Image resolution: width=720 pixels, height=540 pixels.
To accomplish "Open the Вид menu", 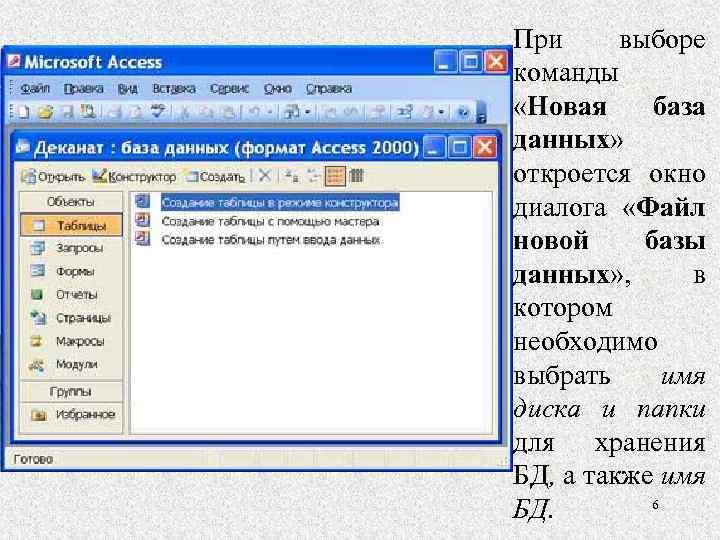I will (x=128, y=88).
